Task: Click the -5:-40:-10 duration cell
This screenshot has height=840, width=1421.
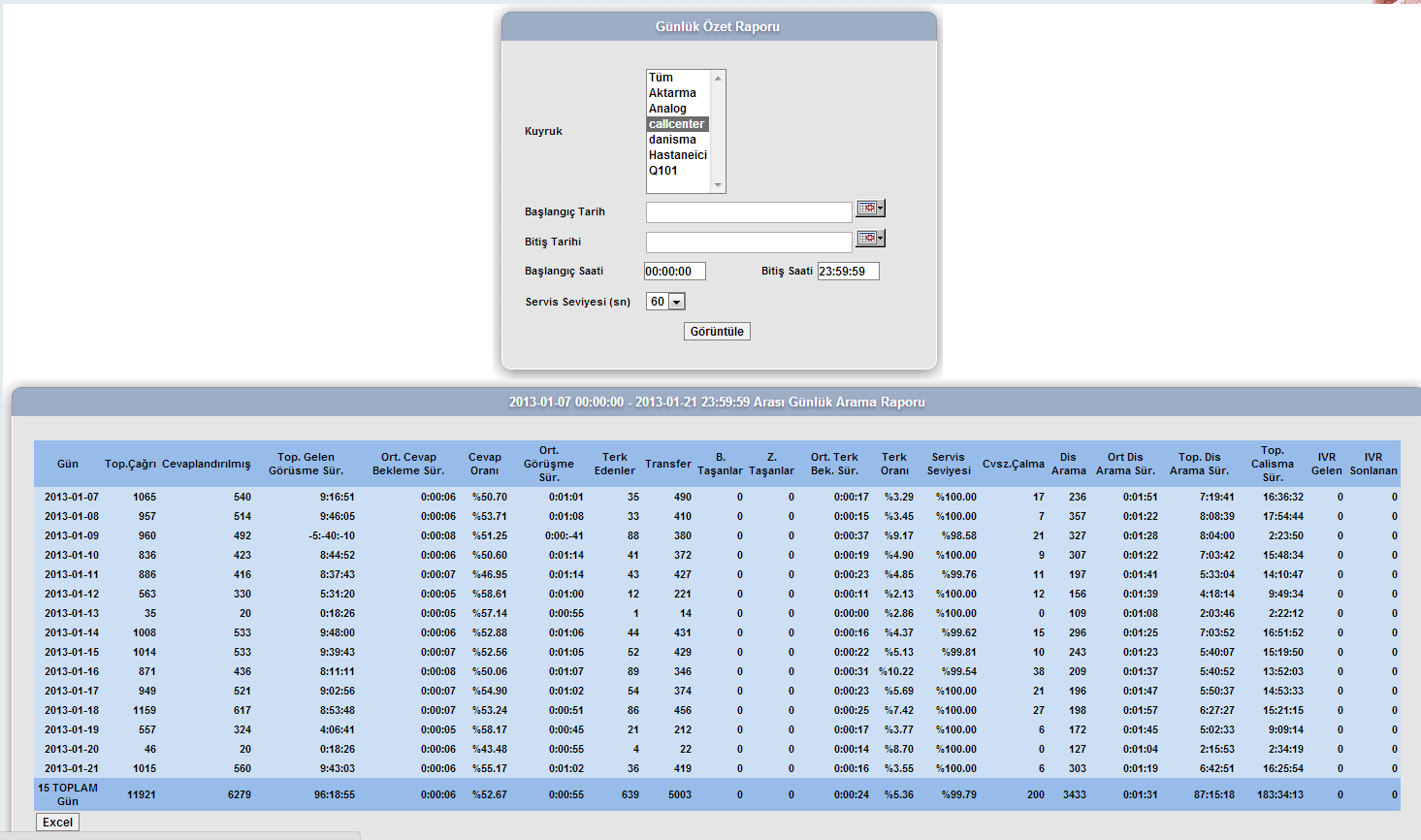Action: [x=332, y=535]
